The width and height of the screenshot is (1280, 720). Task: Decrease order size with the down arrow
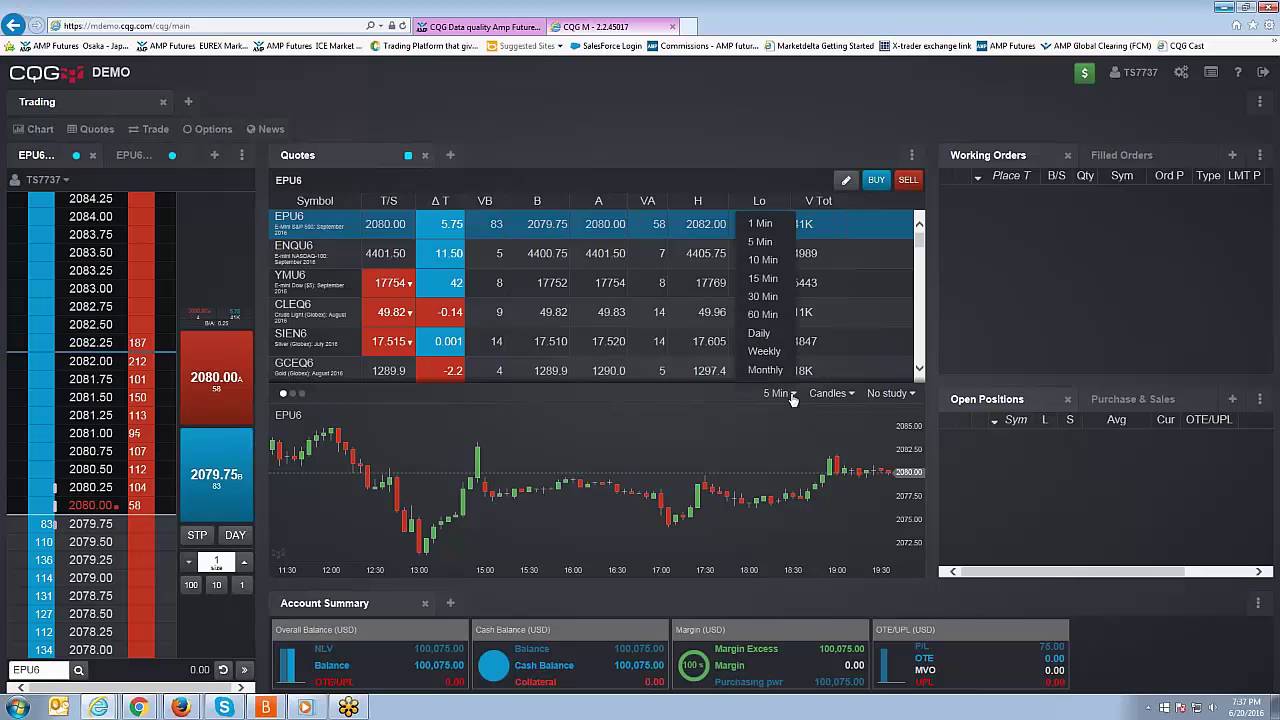[188, 562]
